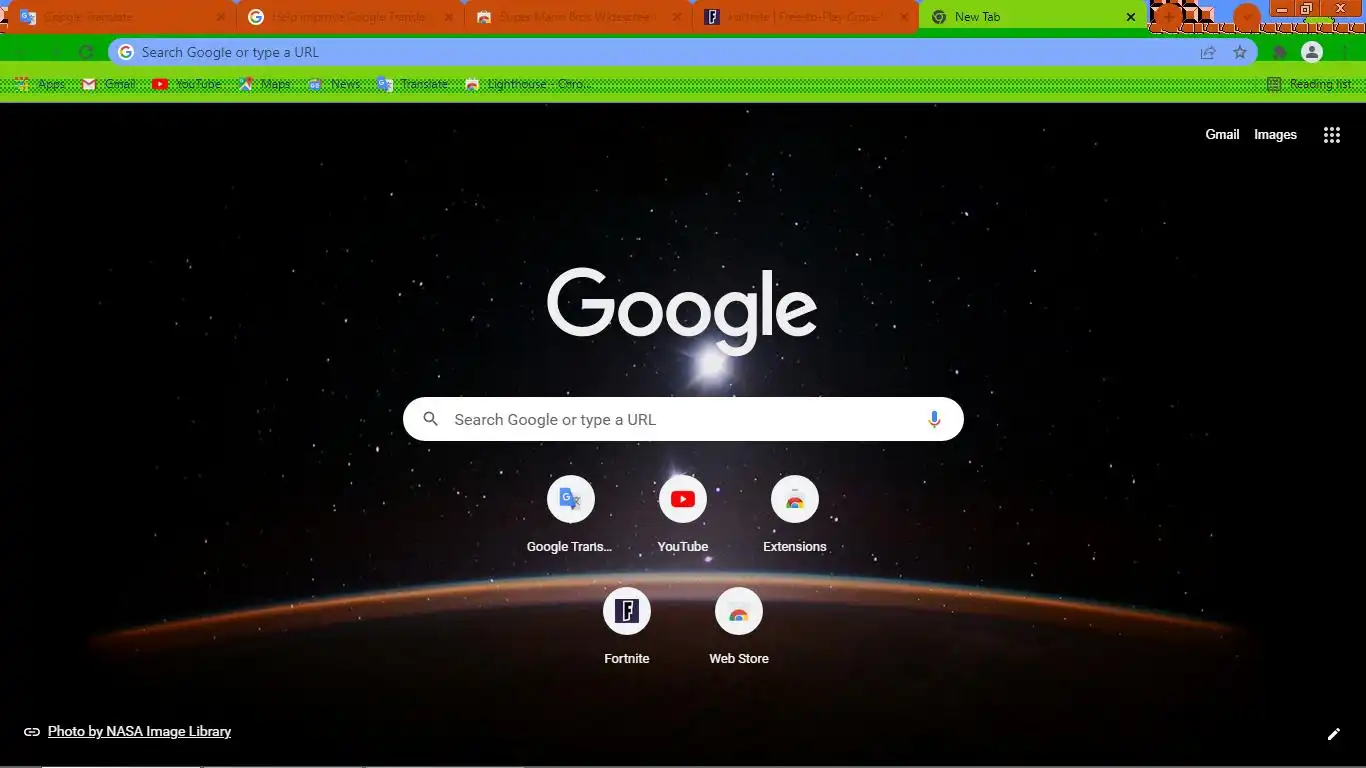
Task: Close the Help improve Google Translate tab
Action: click(449, 17)
